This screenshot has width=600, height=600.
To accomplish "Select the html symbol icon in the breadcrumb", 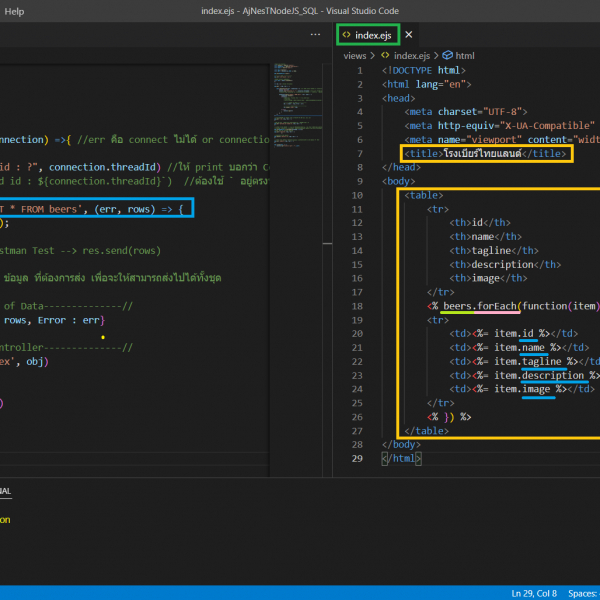I will 448,56.
